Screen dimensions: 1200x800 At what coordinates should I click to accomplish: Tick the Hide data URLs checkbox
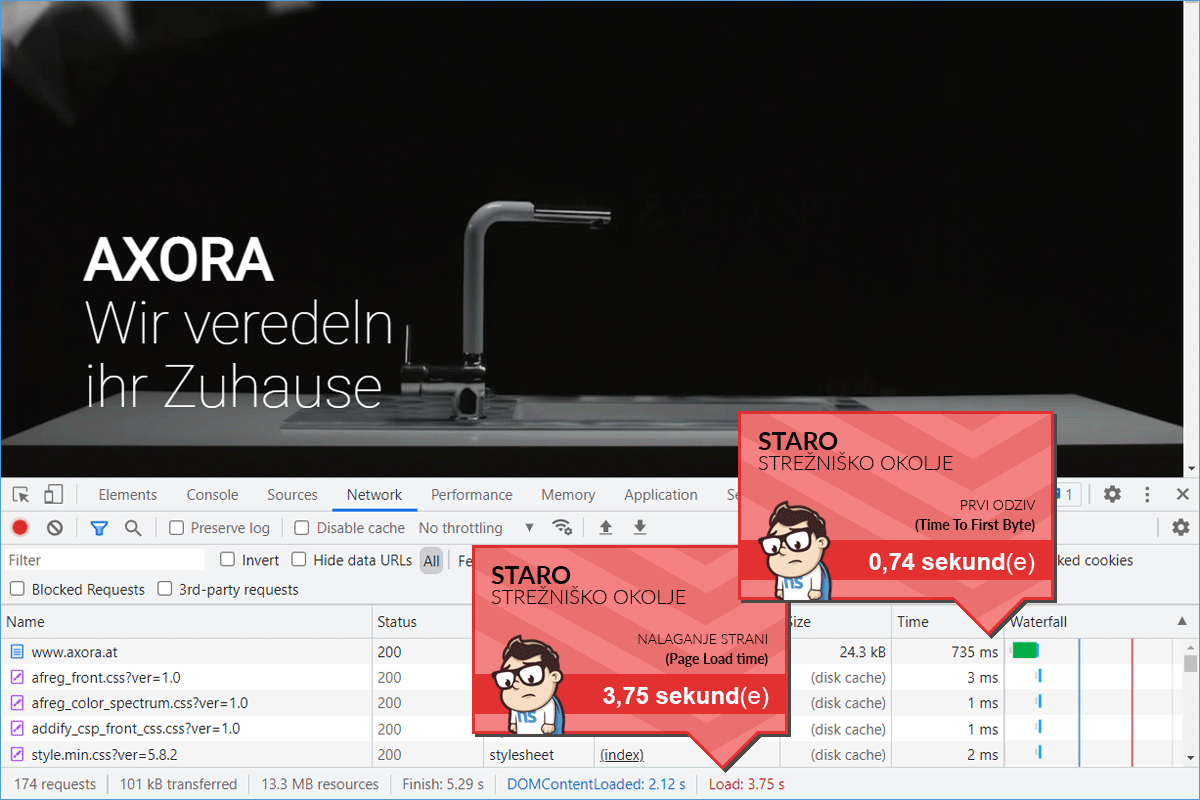299,560
